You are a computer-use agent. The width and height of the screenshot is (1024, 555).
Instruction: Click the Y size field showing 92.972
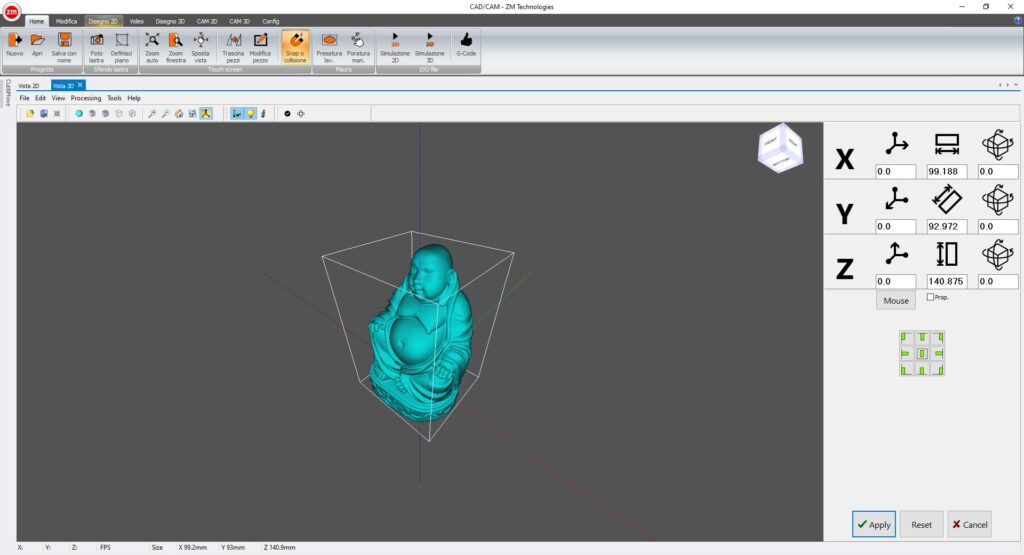click(x=946, y=227)
